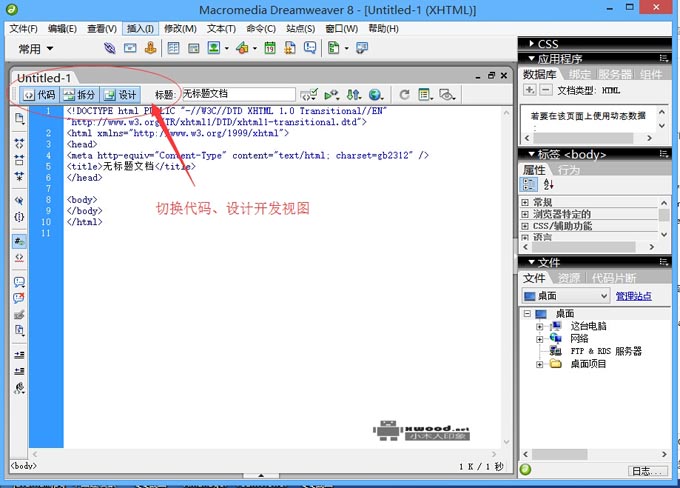Select the 属性 tab

pyautogui.click(x=534, y=170)
